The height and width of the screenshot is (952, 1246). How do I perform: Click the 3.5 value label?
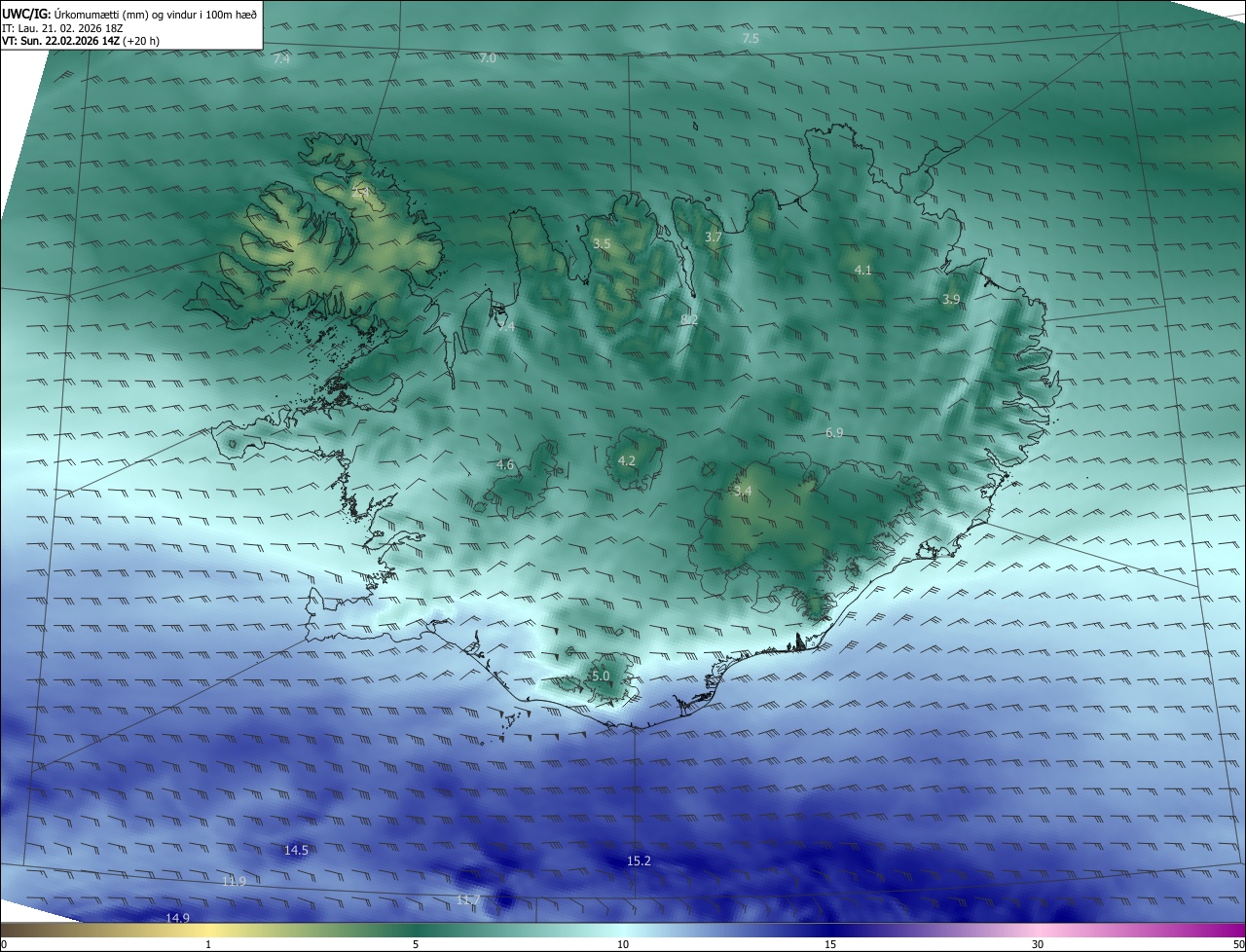pyautogui.click(x=602, y=243)
